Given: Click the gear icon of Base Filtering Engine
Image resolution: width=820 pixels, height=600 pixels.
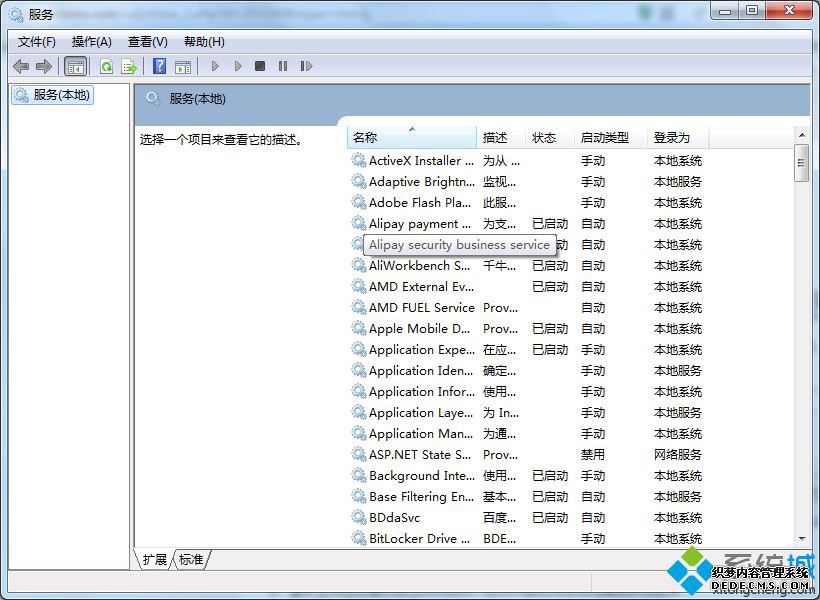Looking at the screenshot, I should [x=358, y=496].
